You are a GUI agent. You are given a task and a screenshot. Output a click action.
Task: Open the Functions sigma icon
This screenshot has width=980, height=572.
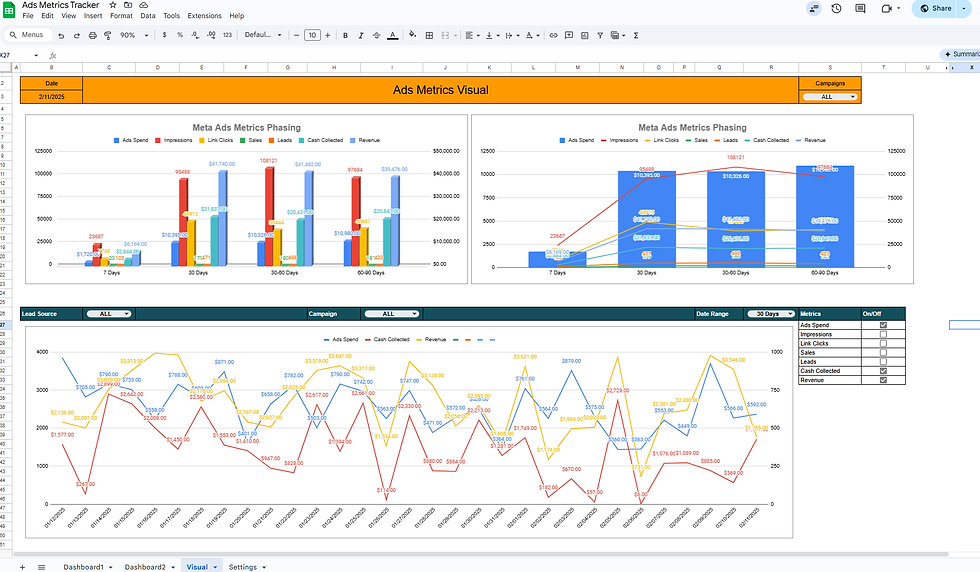click(x=636, y=36)
